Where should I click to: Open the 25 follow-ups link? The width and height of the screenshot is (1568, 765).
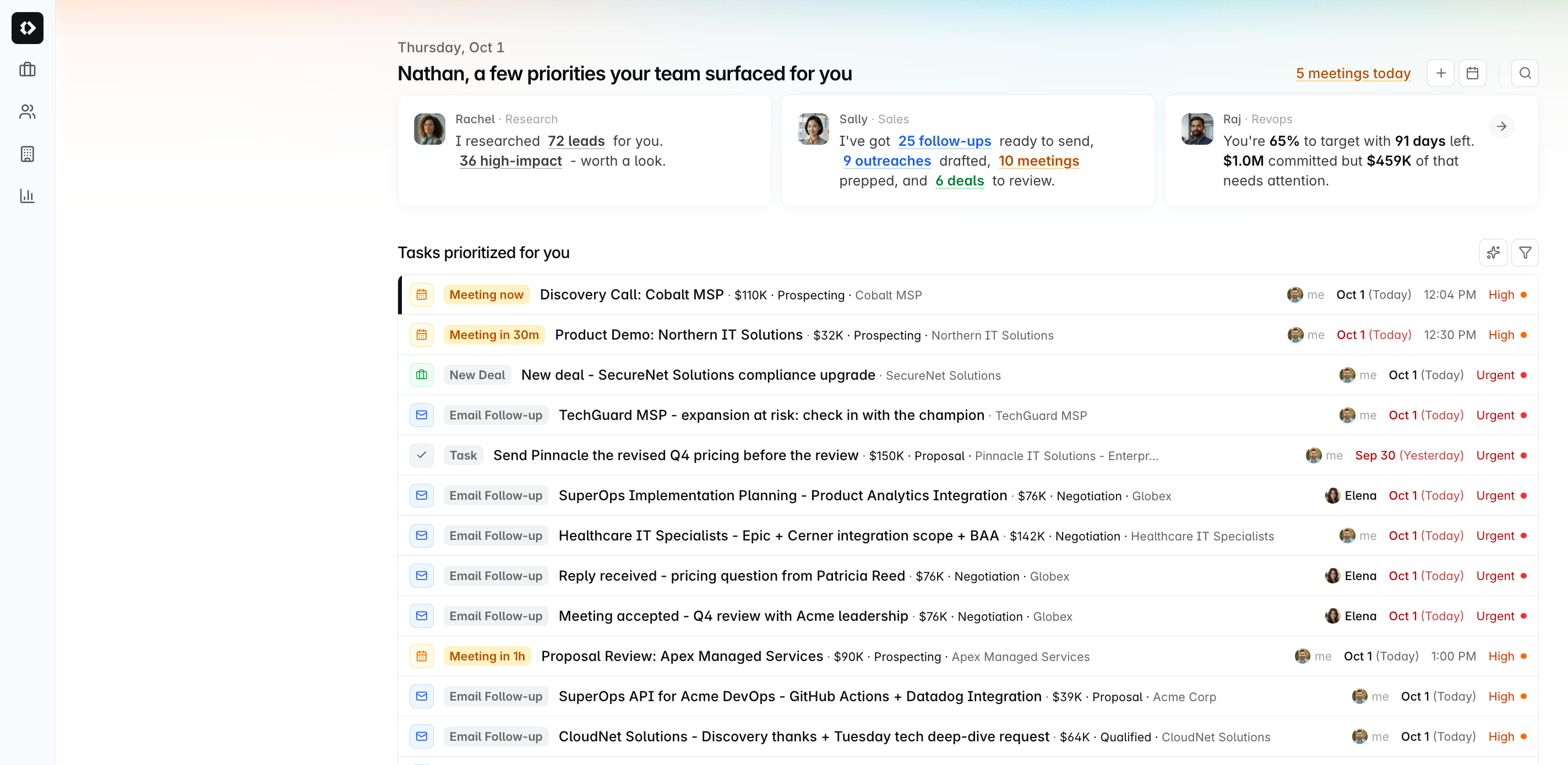(x=944, y=140)
